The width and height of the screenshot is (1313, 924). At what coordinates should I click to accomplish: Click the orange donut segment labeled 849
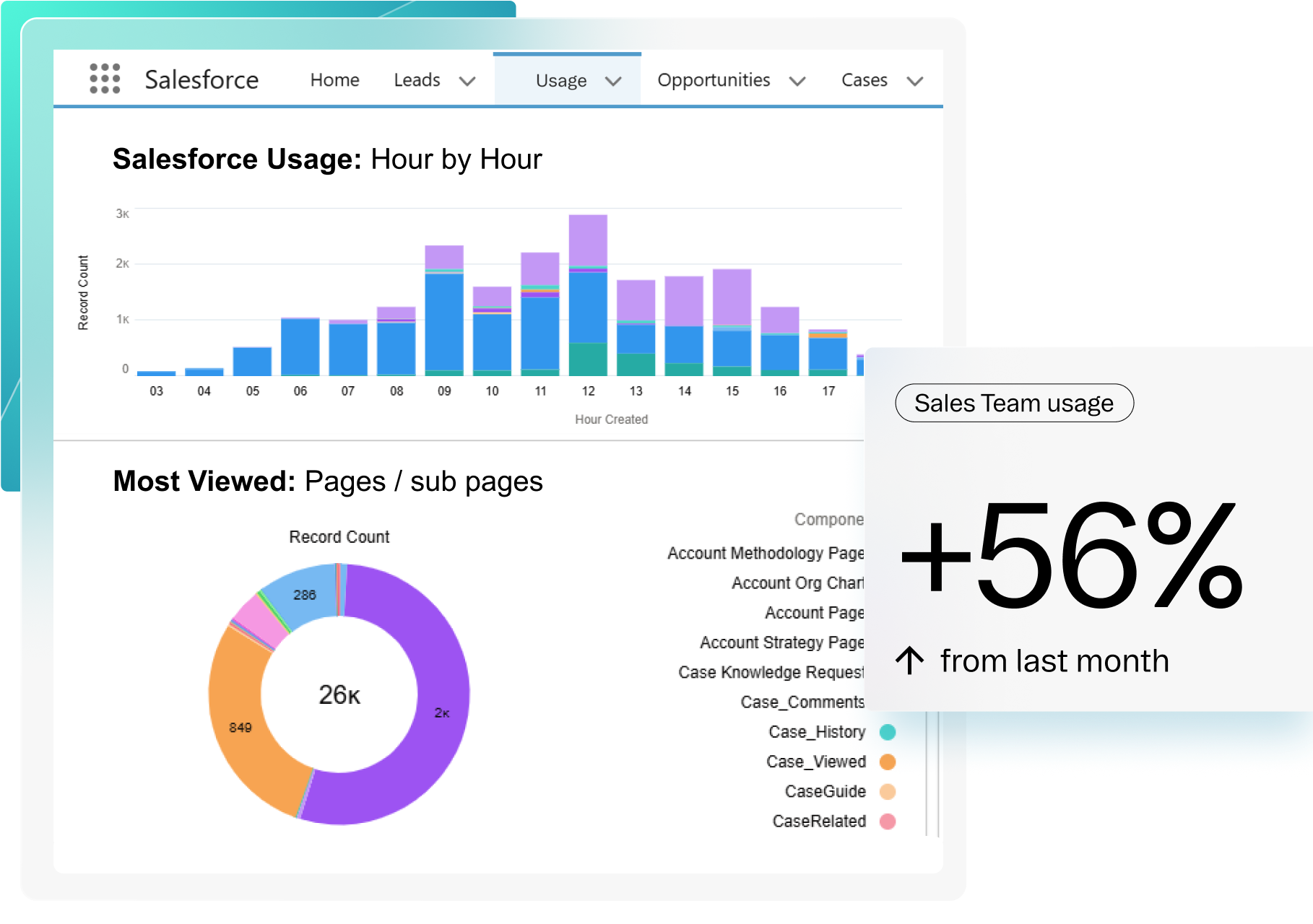click(240, 727)
